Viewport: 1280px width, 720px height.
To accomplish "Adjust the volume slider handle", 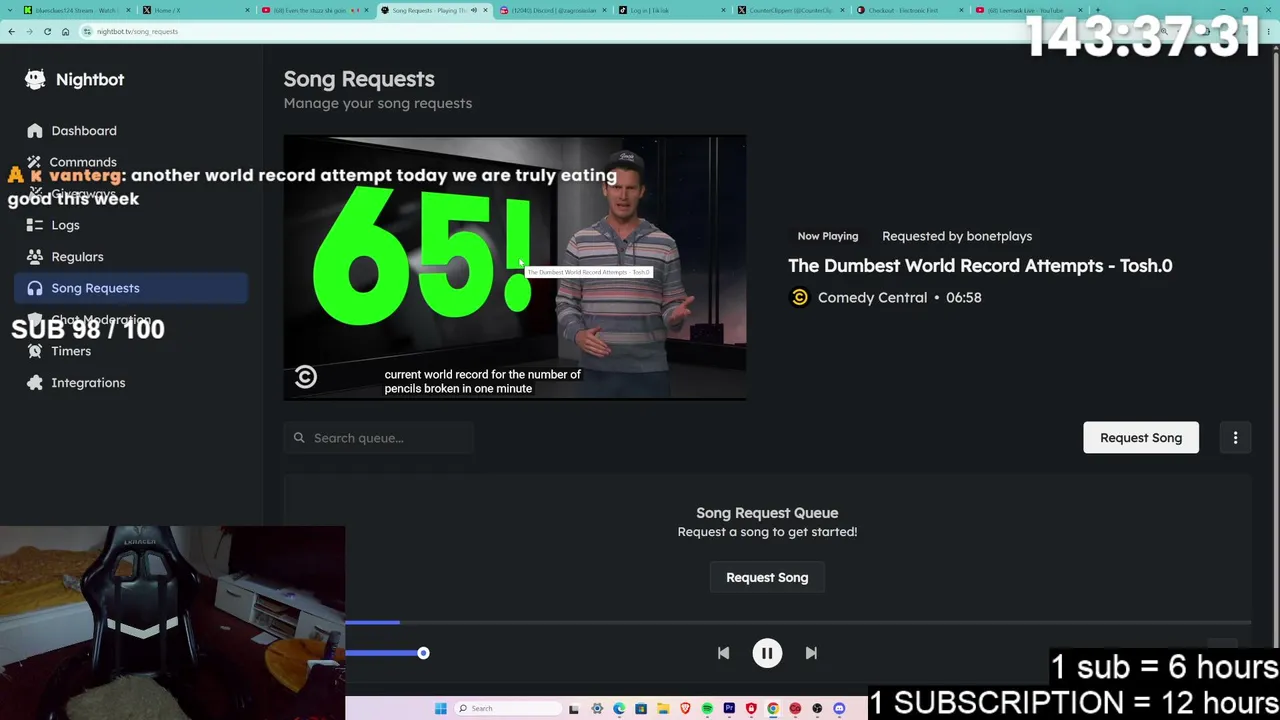I will point(423,653).
